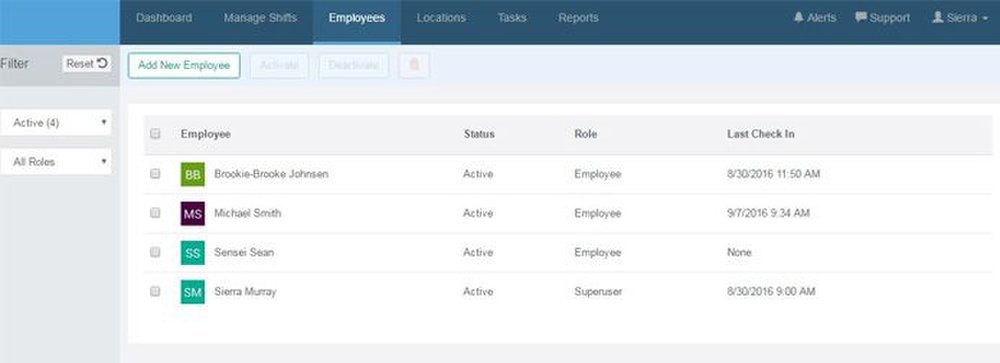The height and width of the screenshot is (363, 1000).
Task: Open Michael Smith's employee name
Action: click(247, 213)
